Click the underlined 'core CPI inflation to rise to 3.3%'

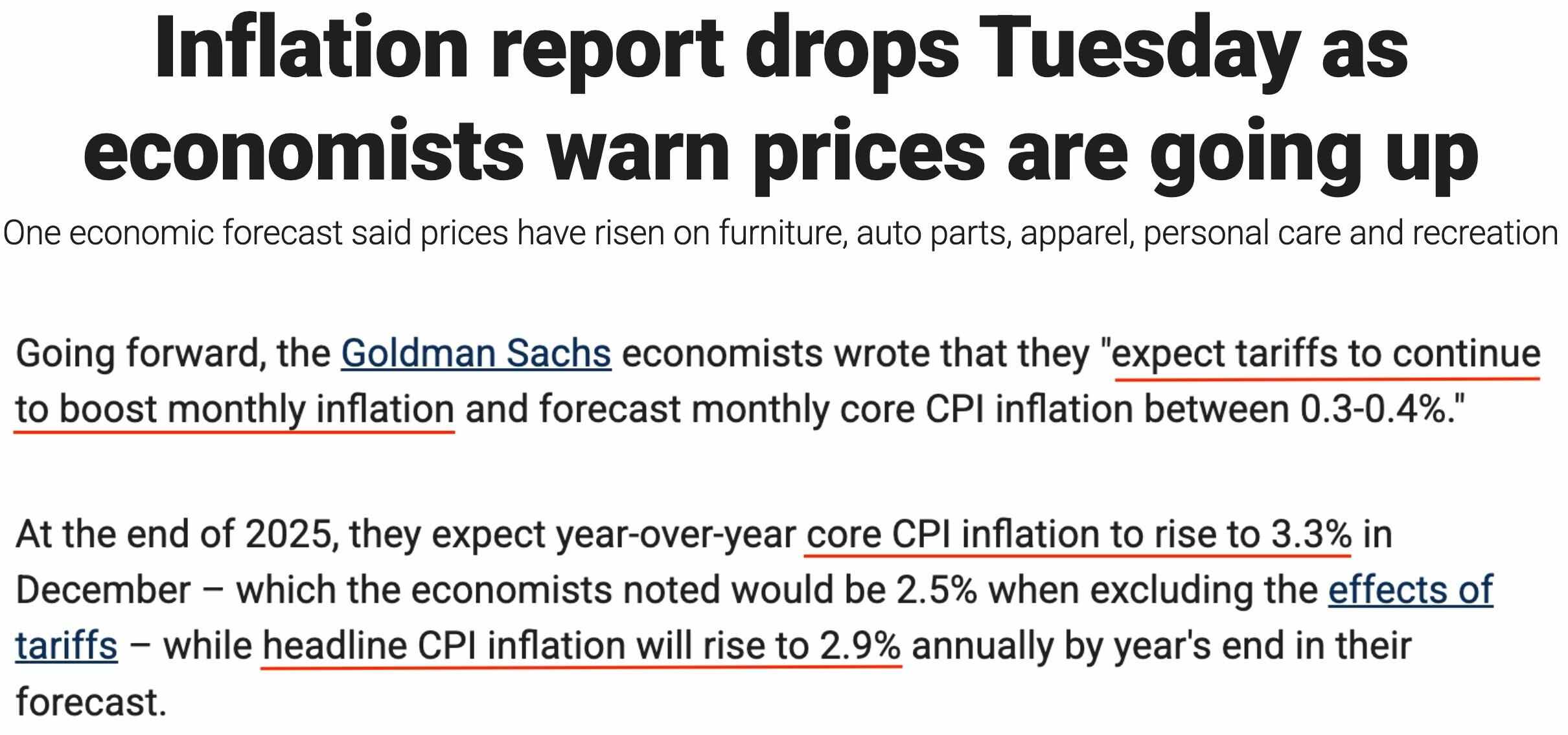click(1078, 535)
